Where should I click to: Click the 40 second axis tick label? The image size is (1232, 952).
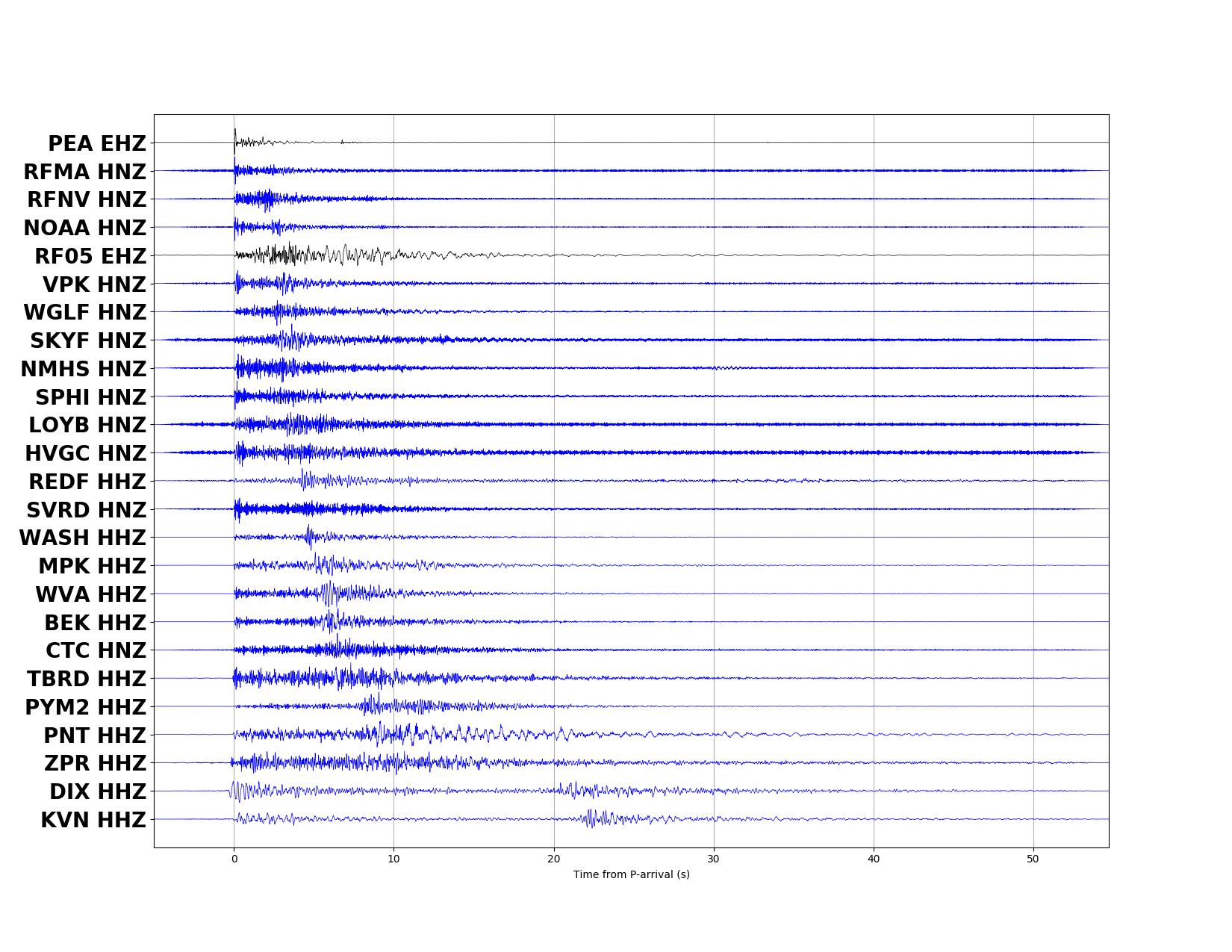[x=873, y=859]
